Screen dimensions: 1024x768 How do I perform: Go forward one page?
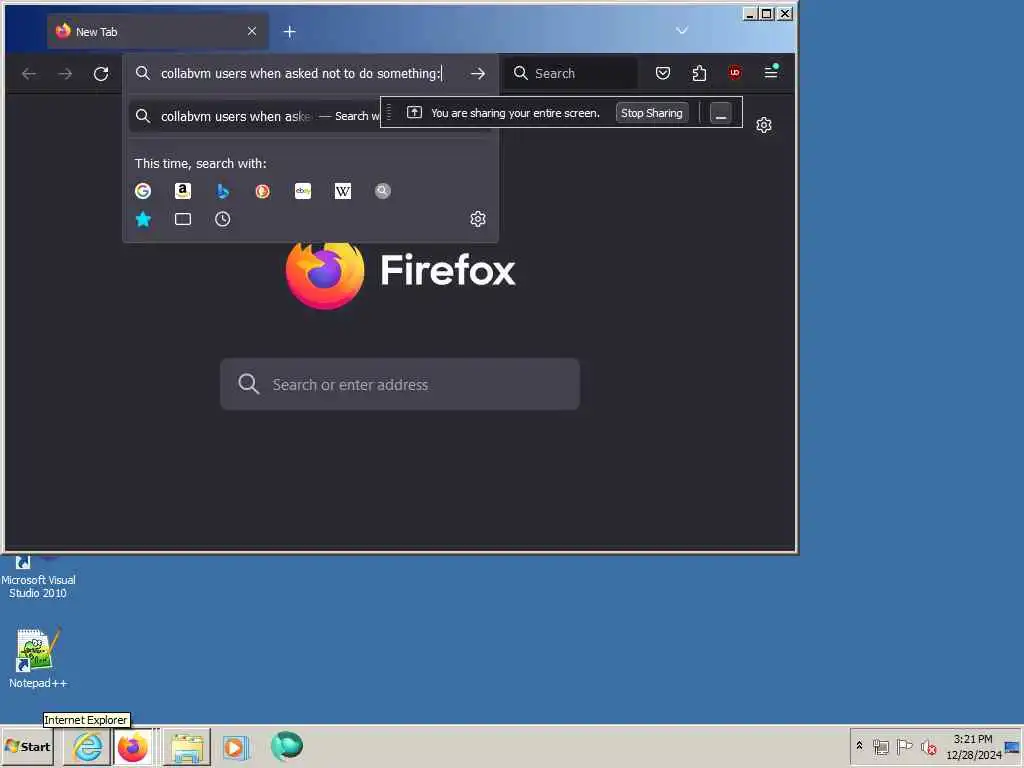[65, 74]
